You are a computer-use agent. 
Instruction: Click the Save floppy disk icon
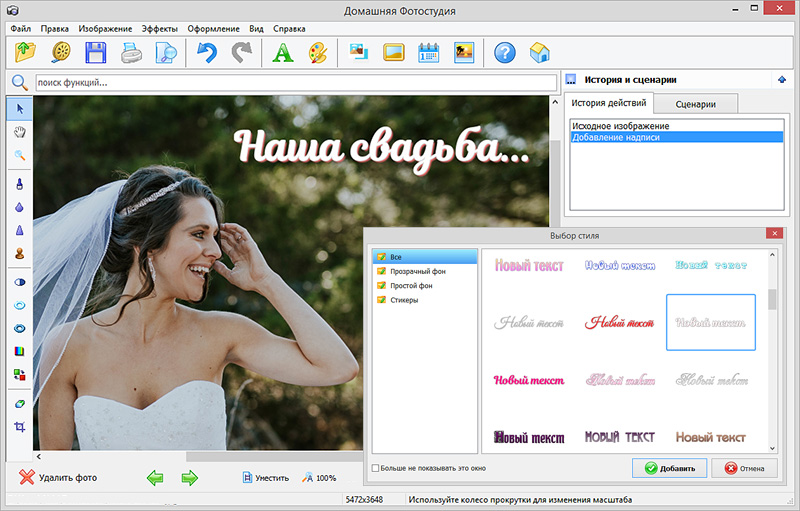tap(96, 52)
